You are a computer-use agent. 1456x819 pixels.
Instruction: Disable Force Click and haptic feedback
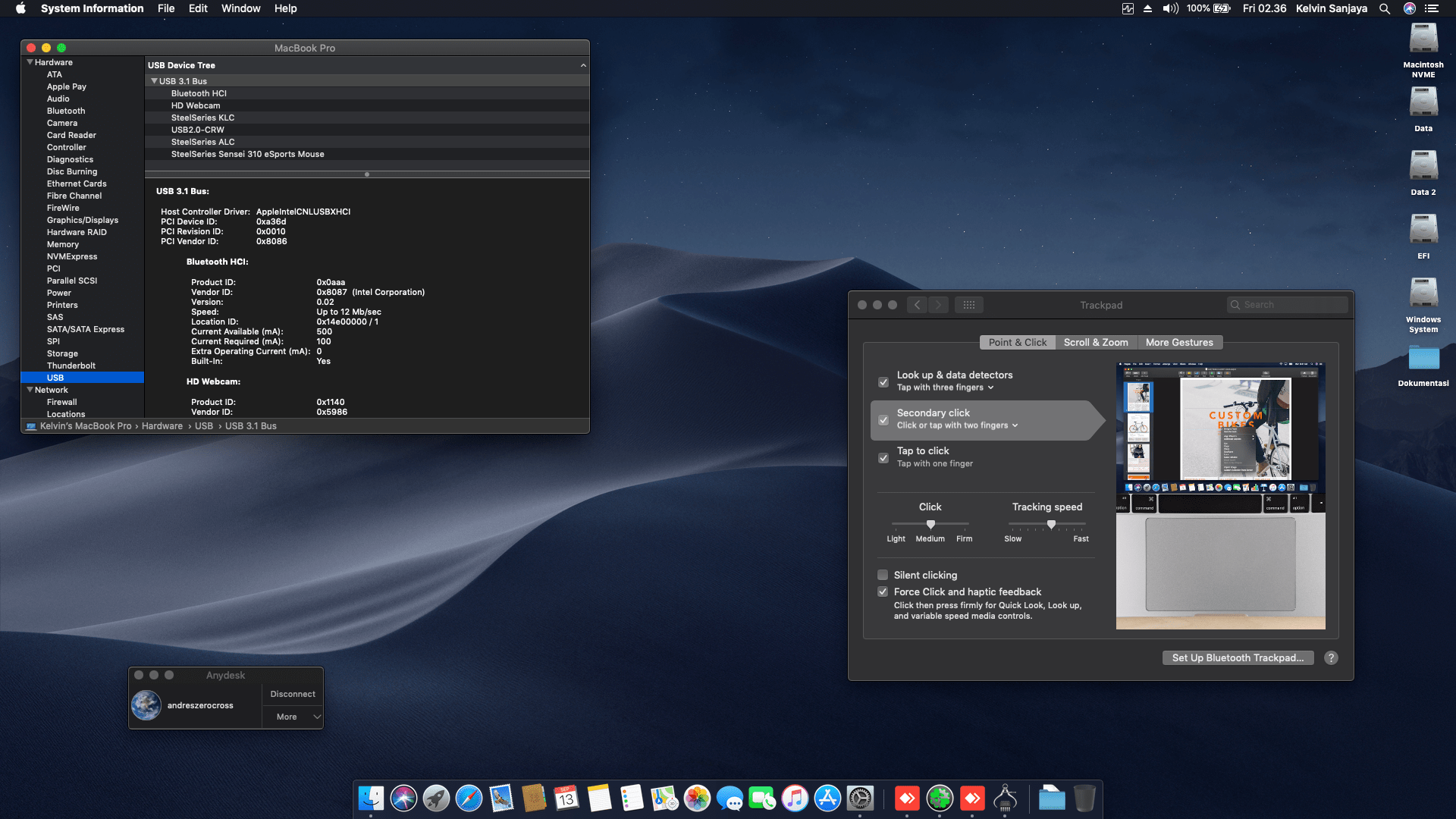pos(883,591)
